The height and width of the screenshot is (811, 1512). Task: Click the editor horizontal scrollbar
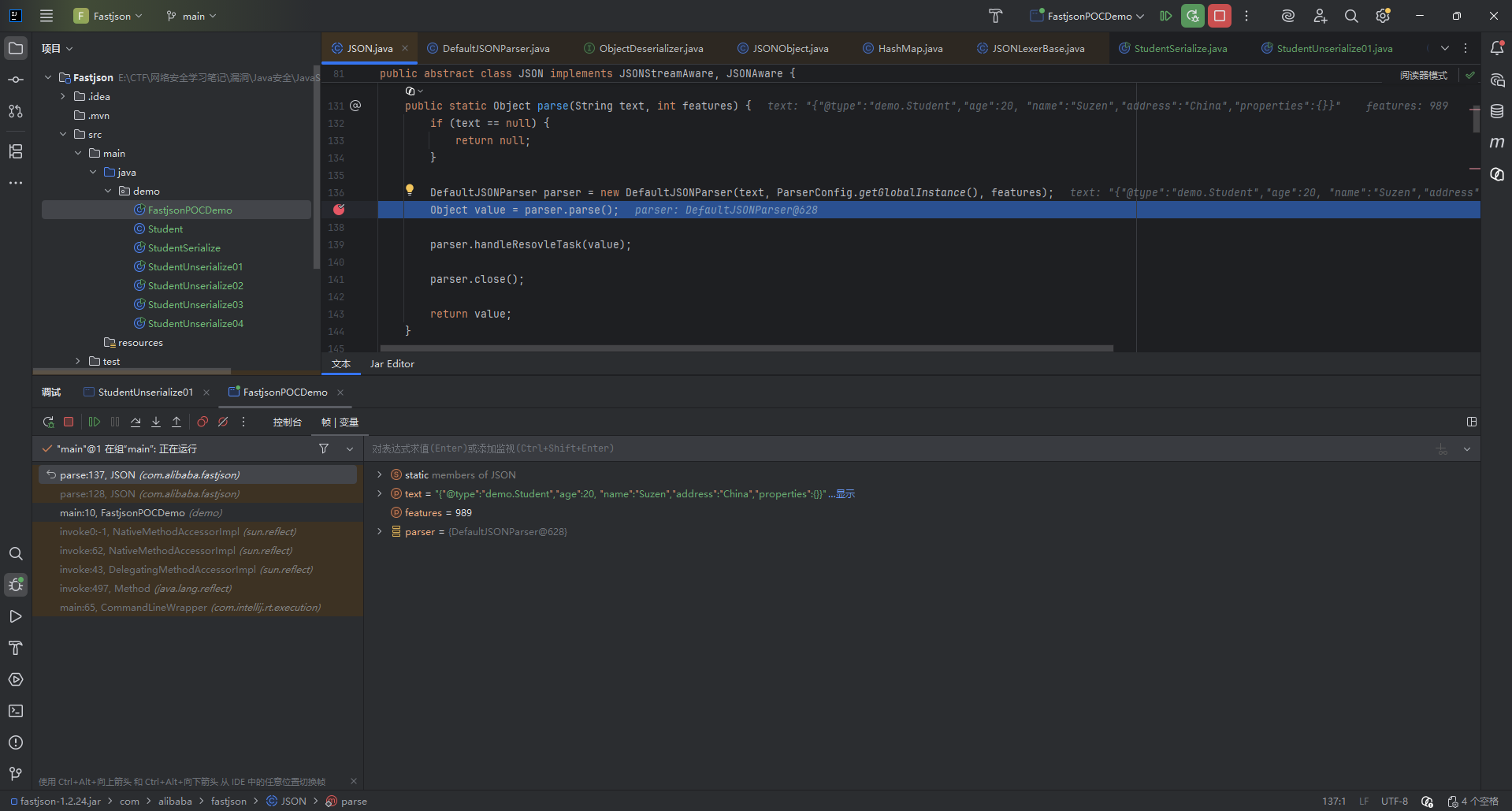746,348
